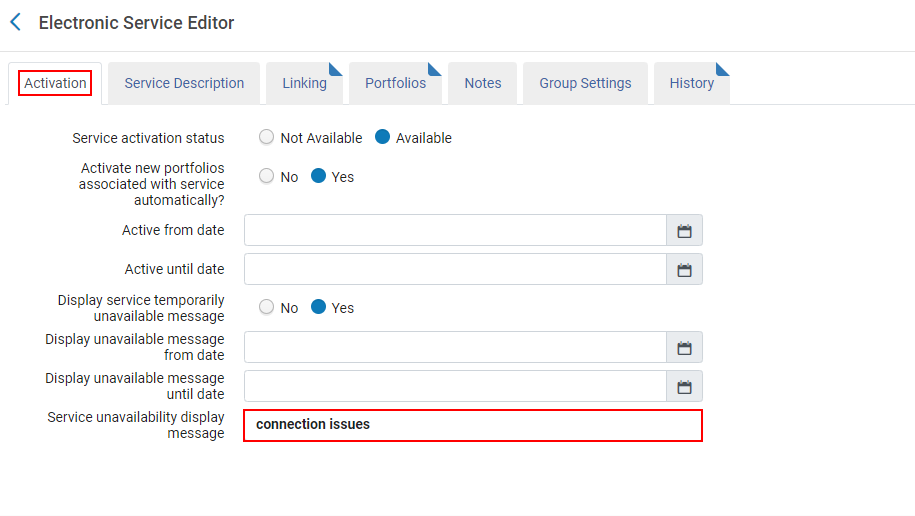915x516 pixels.
Task: Select the Activation tab
Action: click(x=55, y=83)
